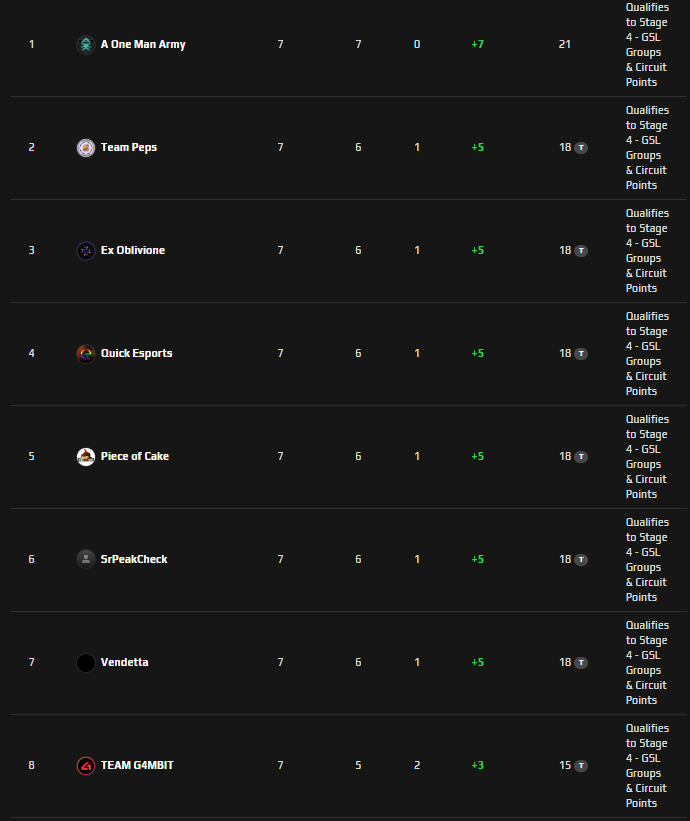Image resolution: width=690 pixels, height=821 pixels.
Task: Click the A One Man Army team logo
Action: [x=86, y=45]
